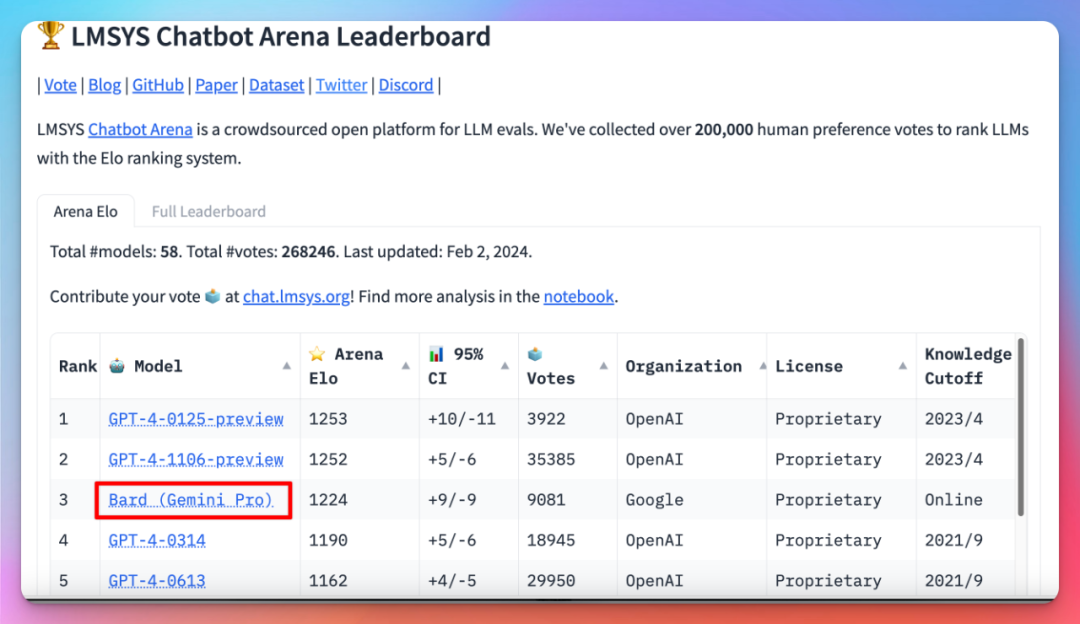
Task: Open the Paper link
Action: (x=216, y=85)
